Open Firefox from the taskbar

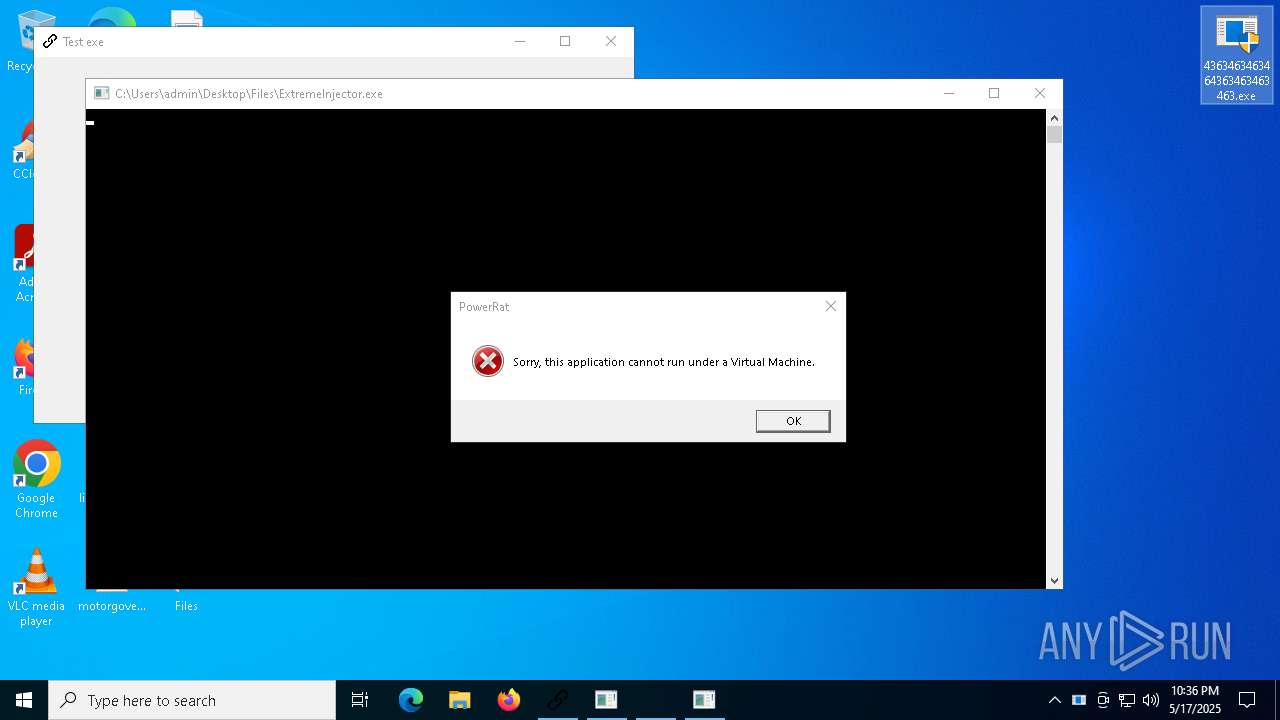pos(509,700)
